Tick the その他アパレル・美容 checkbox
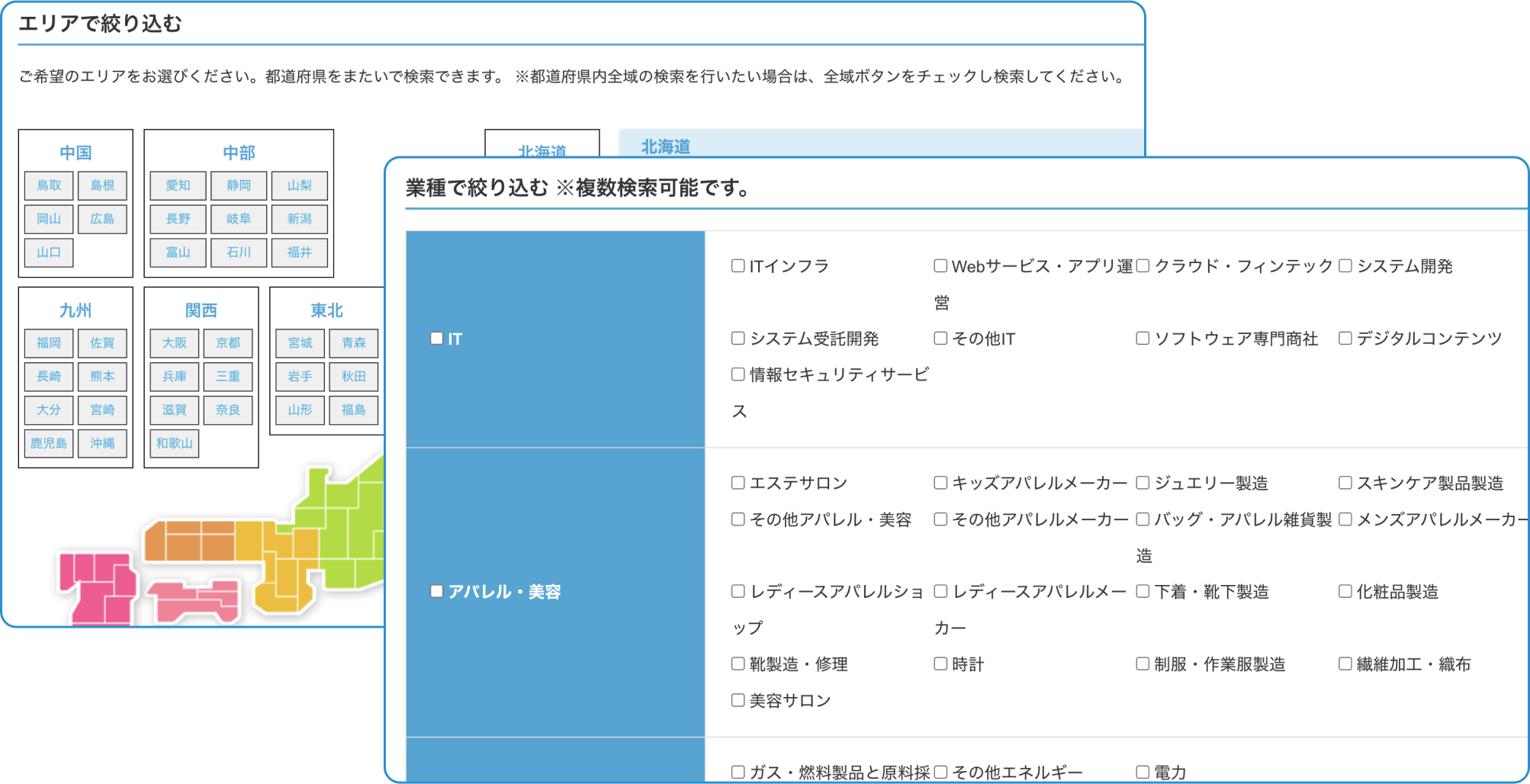 pyautogui.click(x=738, y=519)
